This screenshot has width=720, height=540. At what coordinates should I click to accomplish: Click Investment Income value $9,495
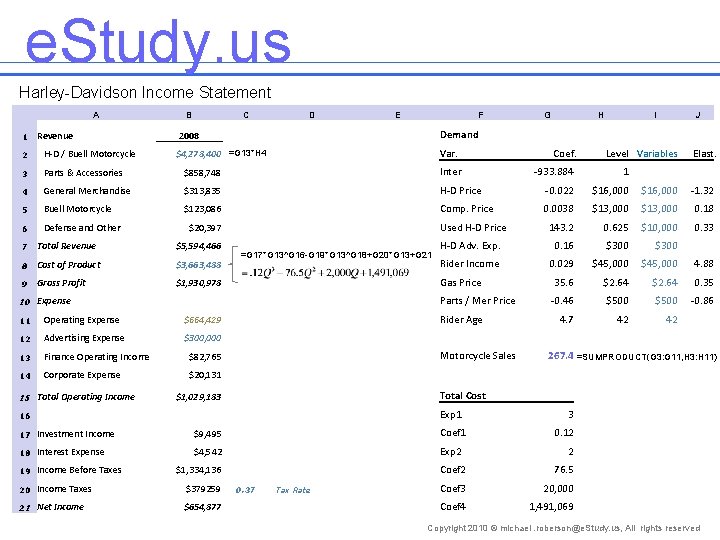coord(208,434)
